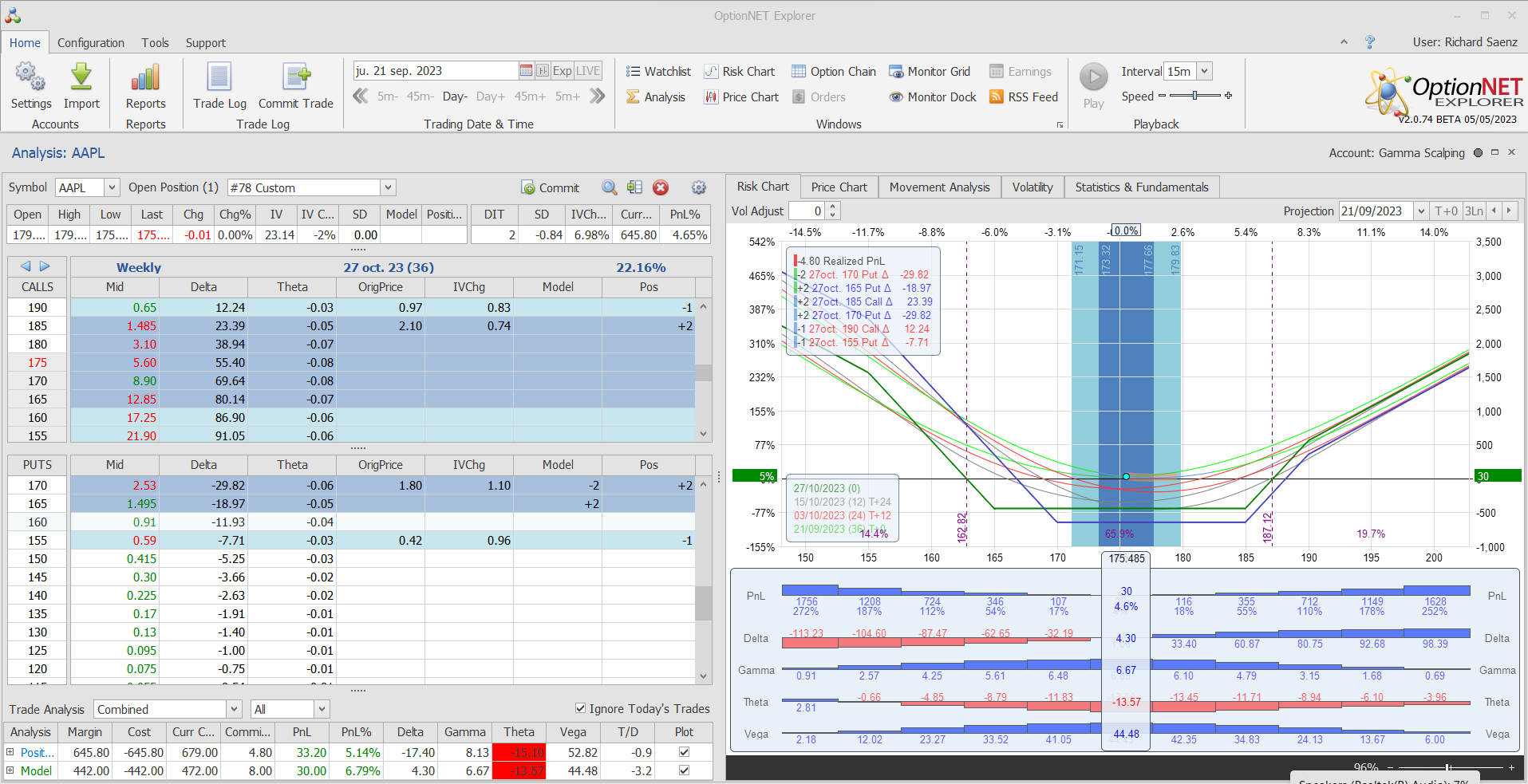Open the Risk Chart window from ribbon
This screenshot has height=784, width=1528.
740,71
